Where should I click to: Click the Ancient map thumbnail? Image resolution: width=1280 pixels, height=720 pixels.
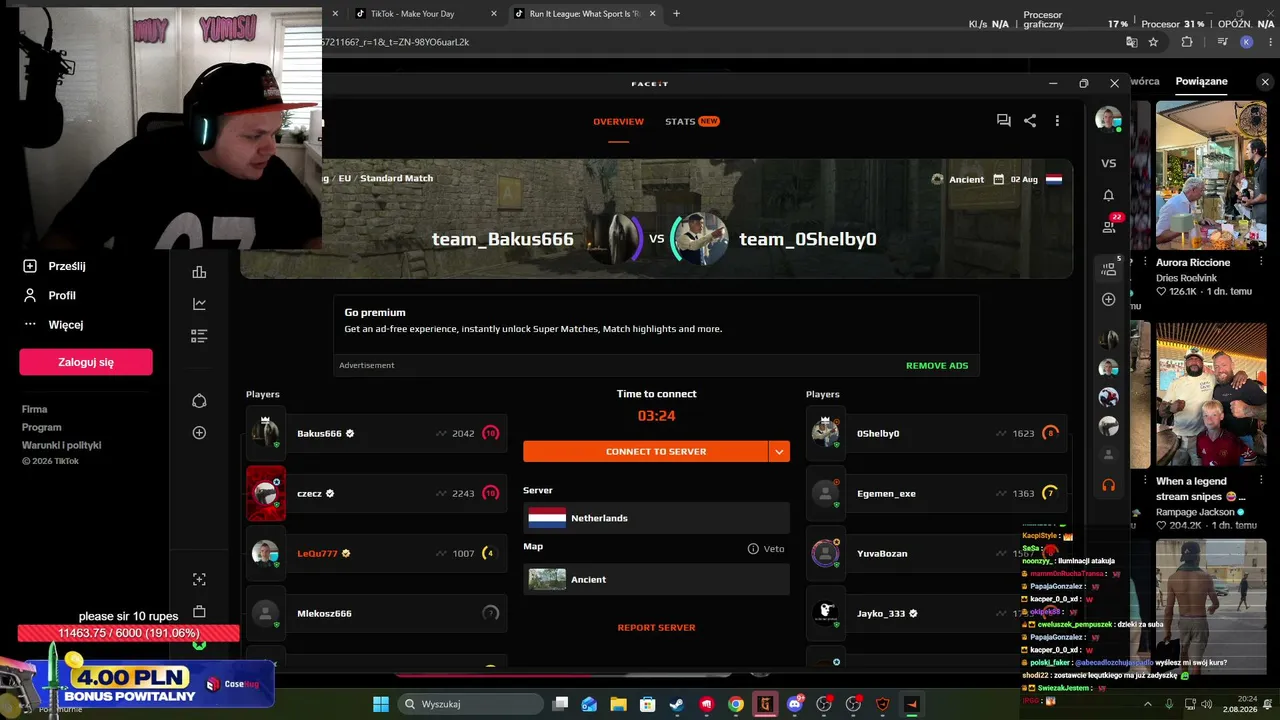(547, 579)
